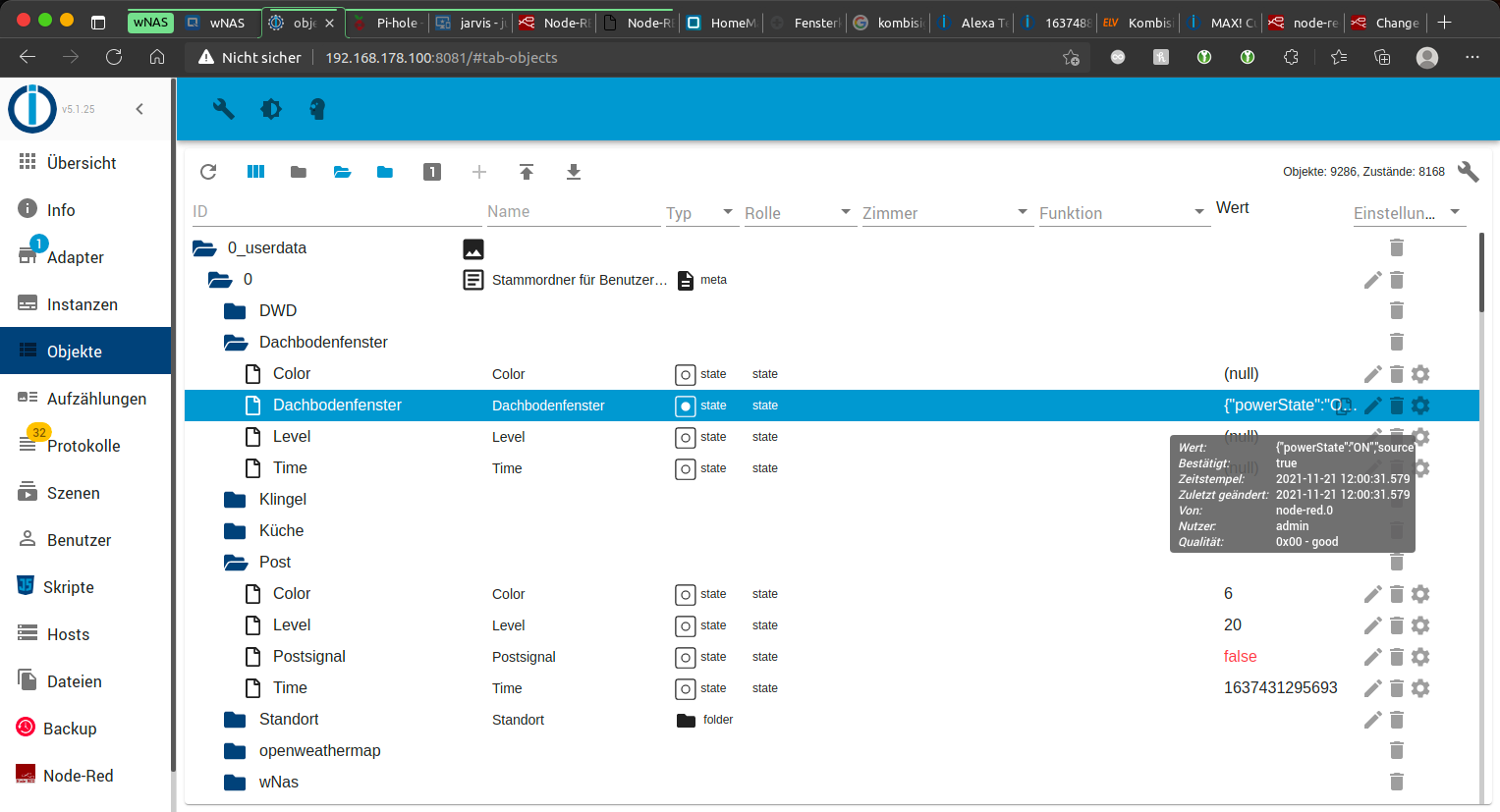The height and width of the screenshot is (812, 1500).
Task: Go to Instanzen in sidebar
Action: [85, 304]
